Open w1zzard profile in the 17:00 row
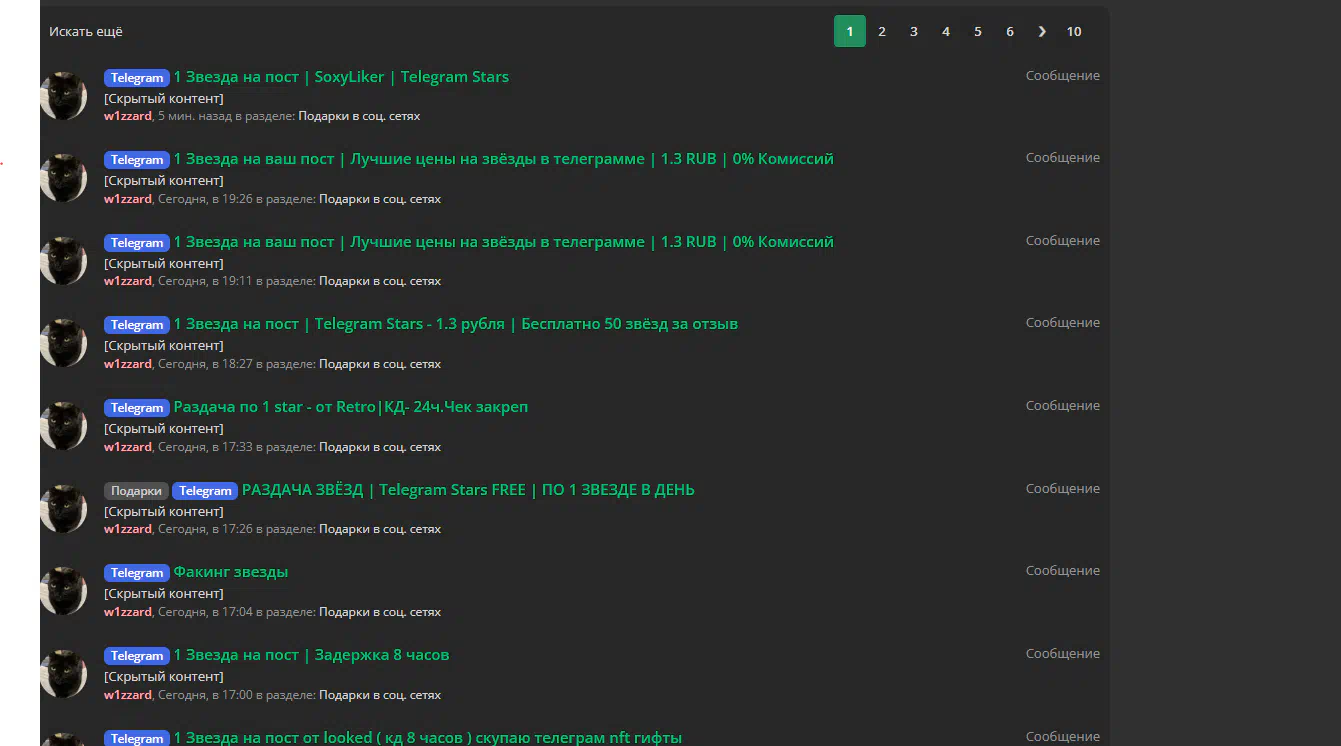This screenshot has height=746, width=1341. click(x=128, y=695)
